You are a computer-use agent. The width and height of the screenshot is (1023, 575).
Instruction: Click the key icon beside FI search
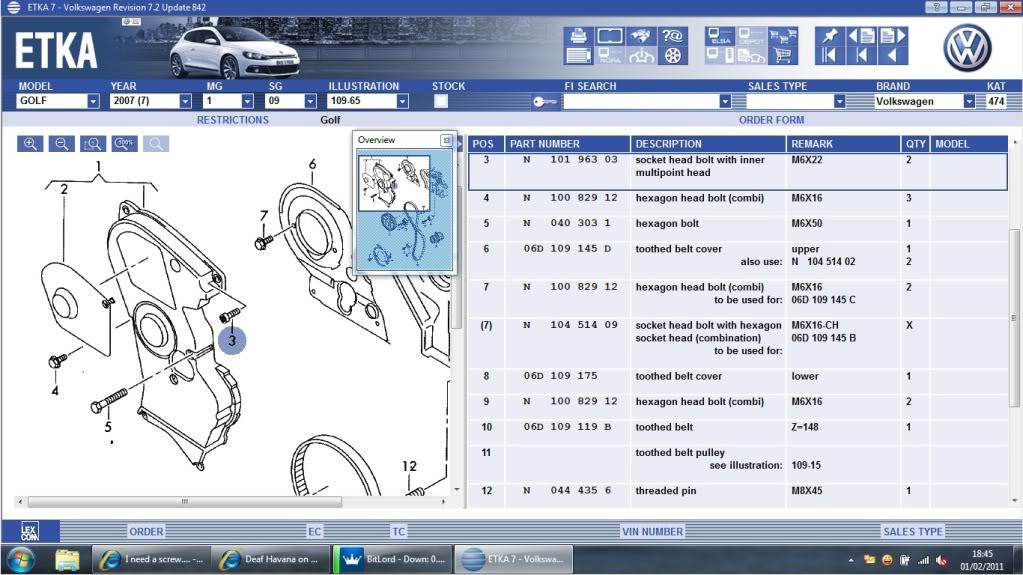coord(544,101)
